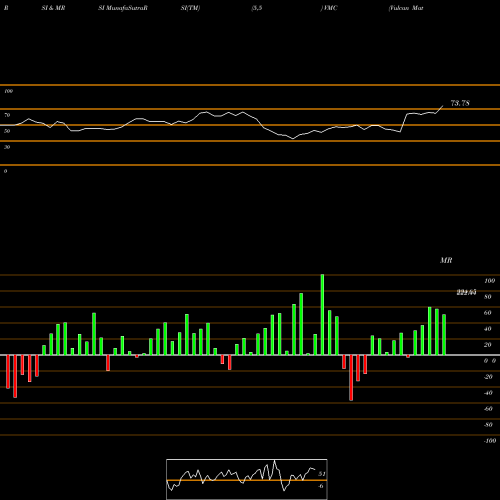The width and height of the screenshot is (500, 500).
Task: Click the end point of the RSI line
Action: pyautogui.click(x=443, y=106)
